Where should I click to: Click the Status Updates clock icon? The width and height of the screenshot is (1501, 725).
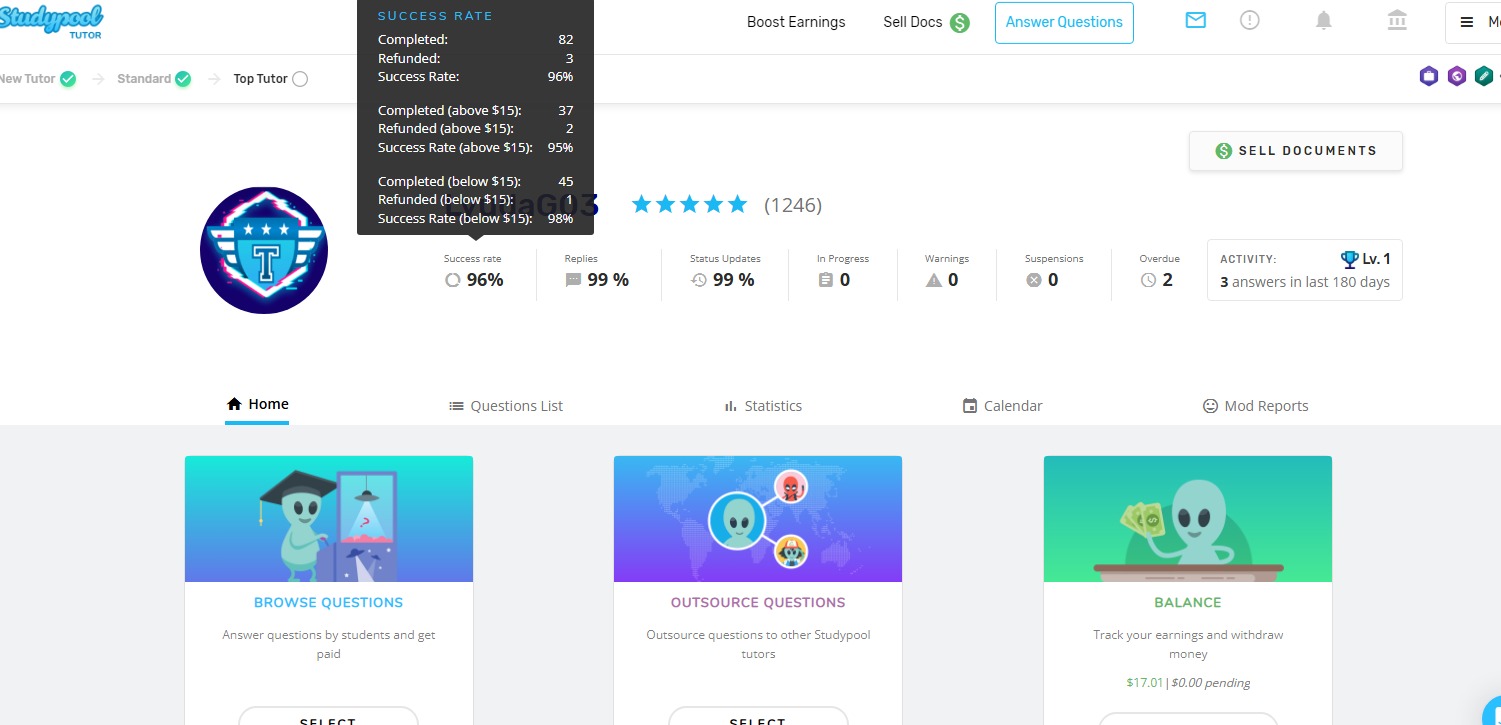click(699, 281)
